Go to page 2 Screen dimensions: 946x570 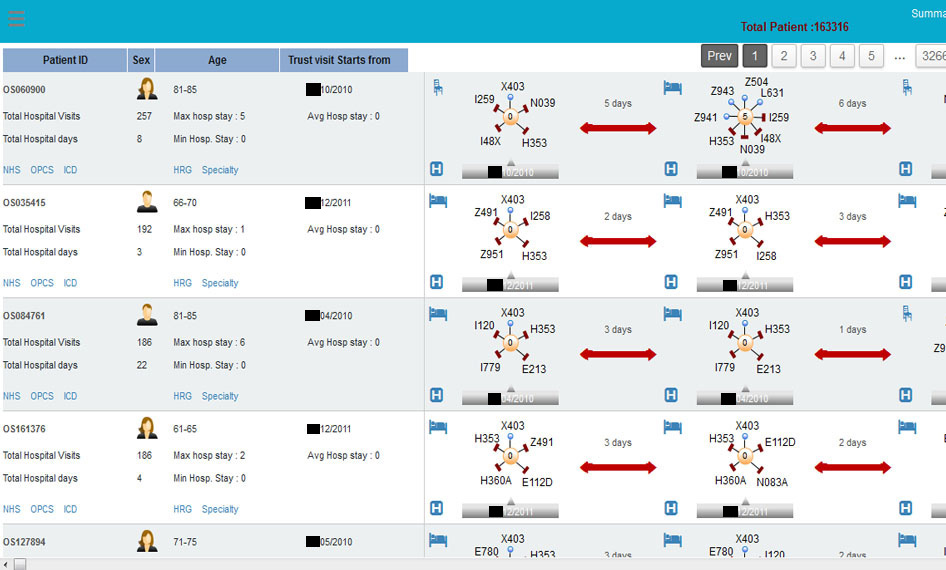(x=784, y=56)
